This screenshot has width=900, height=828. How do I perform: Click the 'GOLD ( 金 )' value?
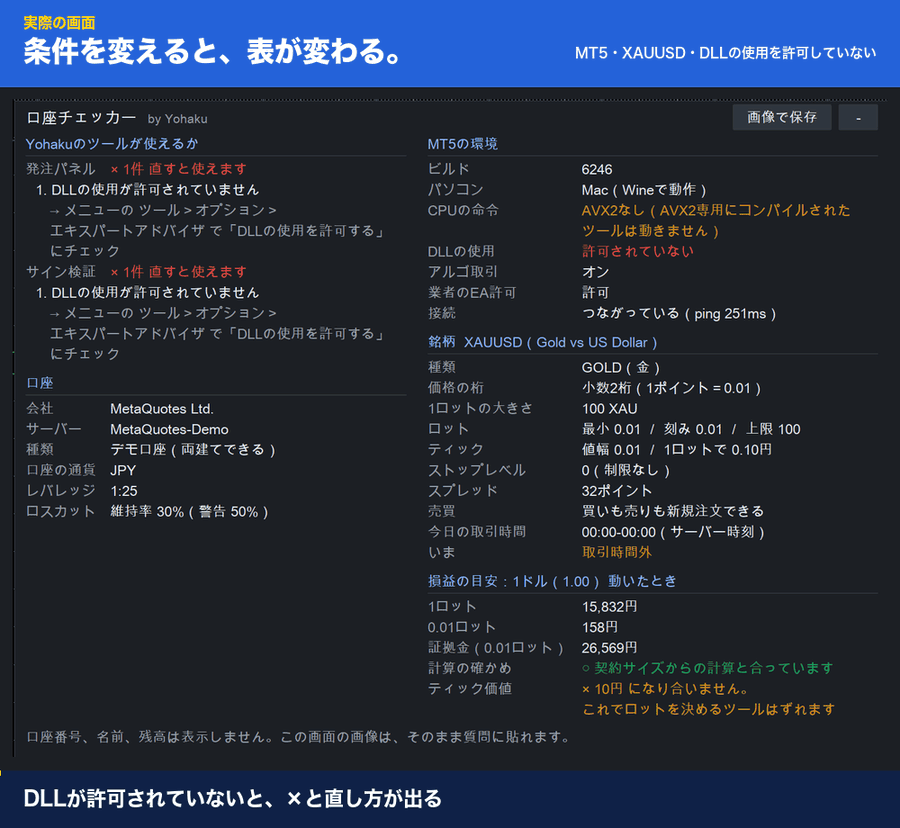point(621,367)
